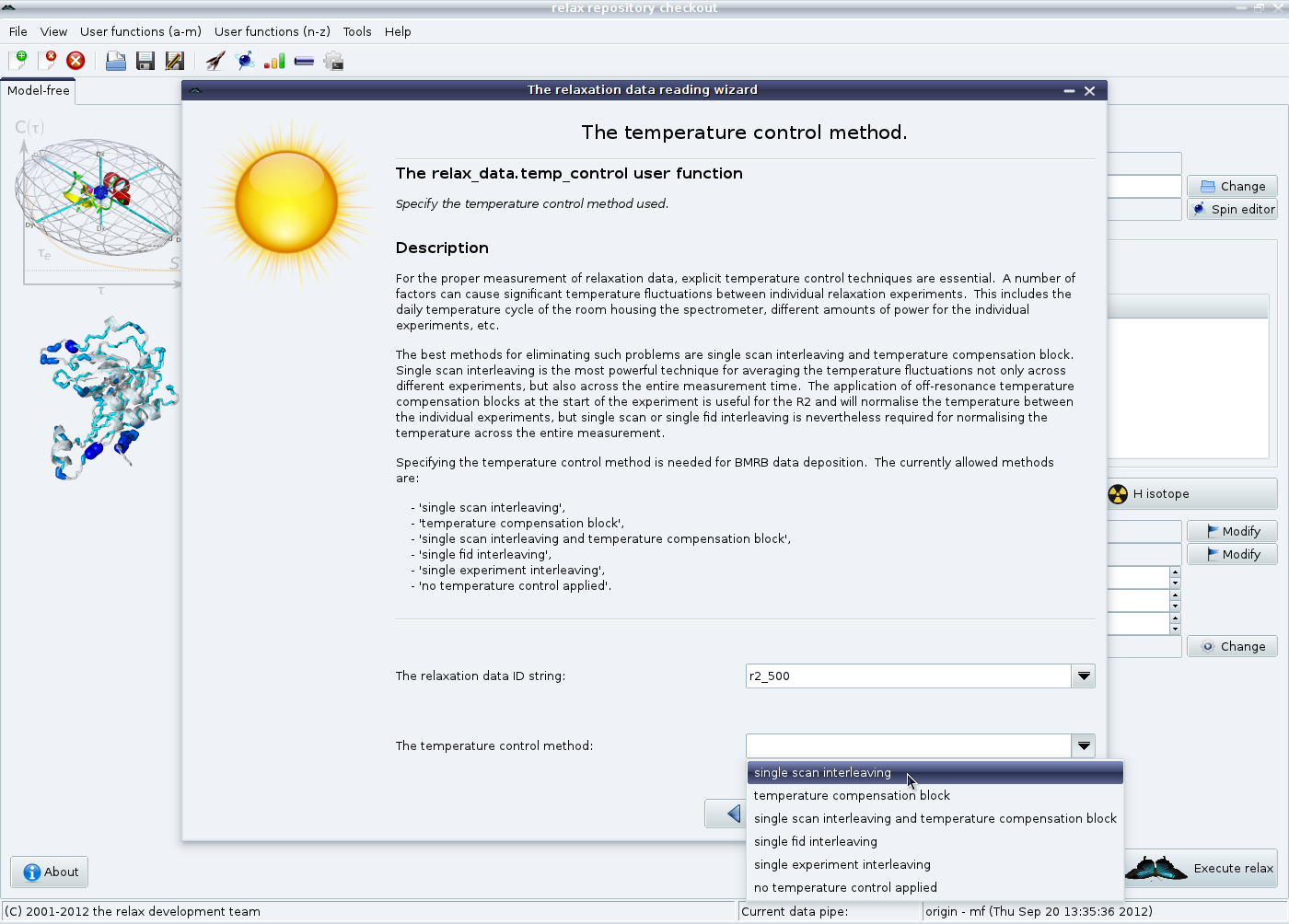Open the rocket relax controller icon
Screen dimensions: 1289x924
pos(215,61)
